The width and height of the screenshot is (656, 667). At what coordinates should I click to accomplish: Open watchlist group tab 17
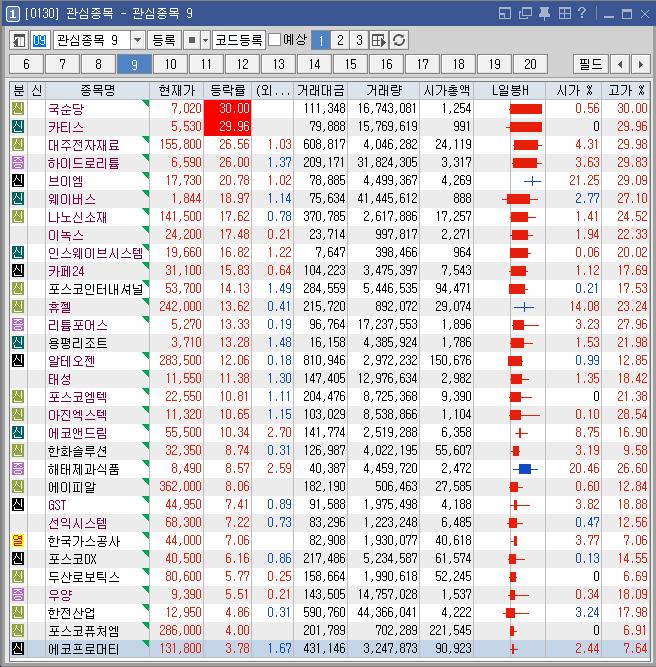(x=422, y=64)
